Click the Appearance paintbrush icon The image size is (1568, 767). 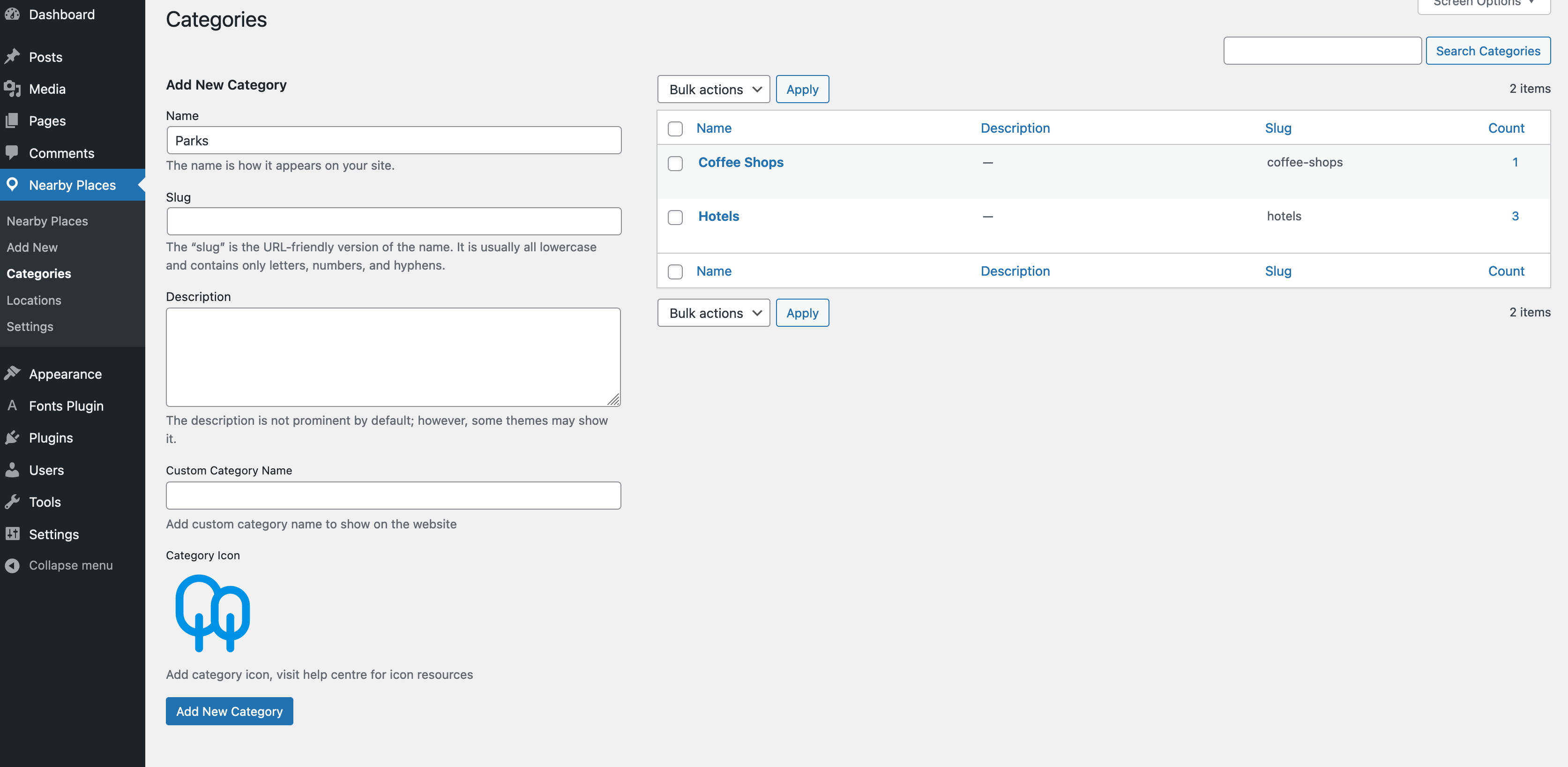[12, 373]
